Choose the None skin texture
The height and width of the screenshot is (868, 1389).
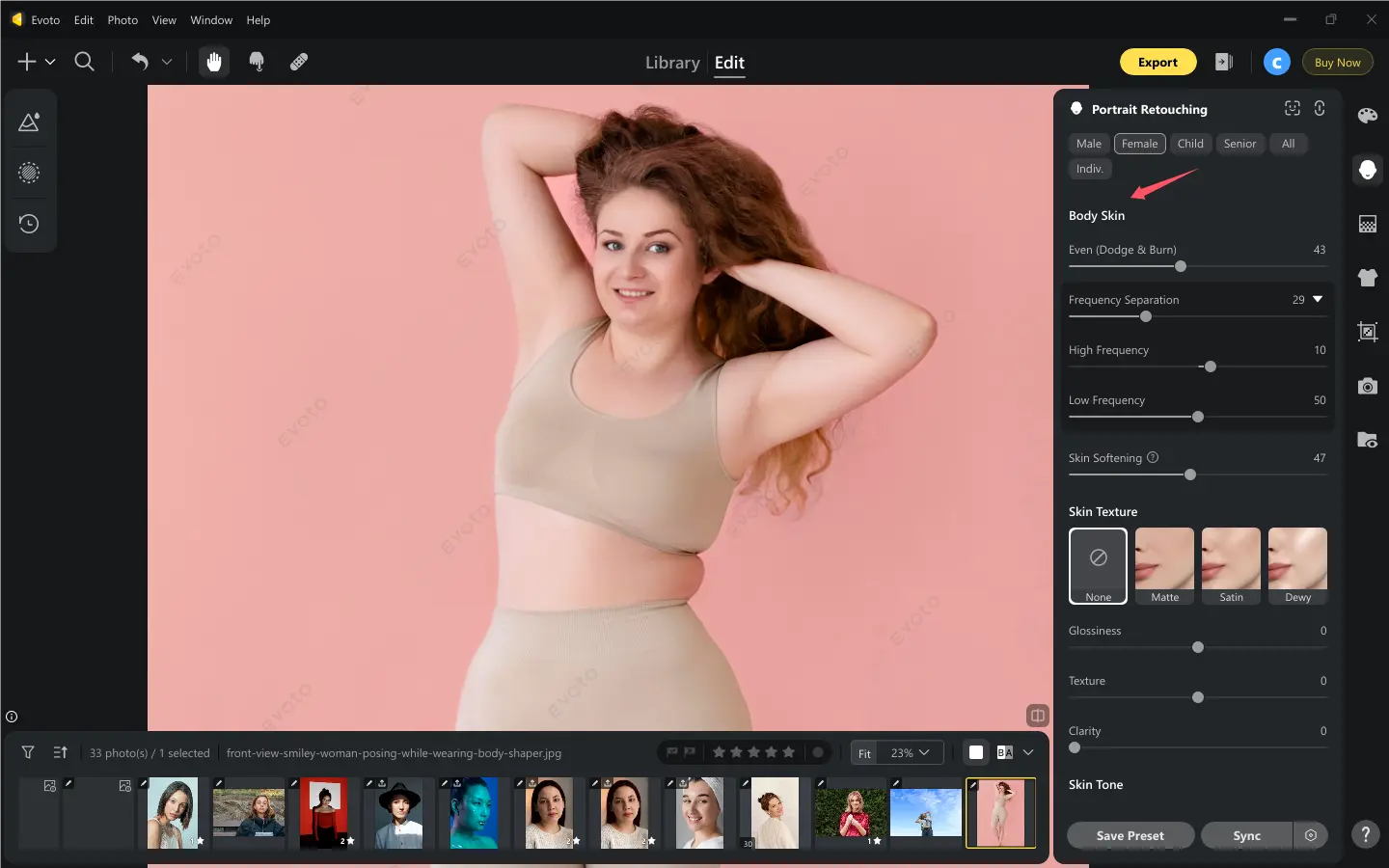coord(1098,566)
